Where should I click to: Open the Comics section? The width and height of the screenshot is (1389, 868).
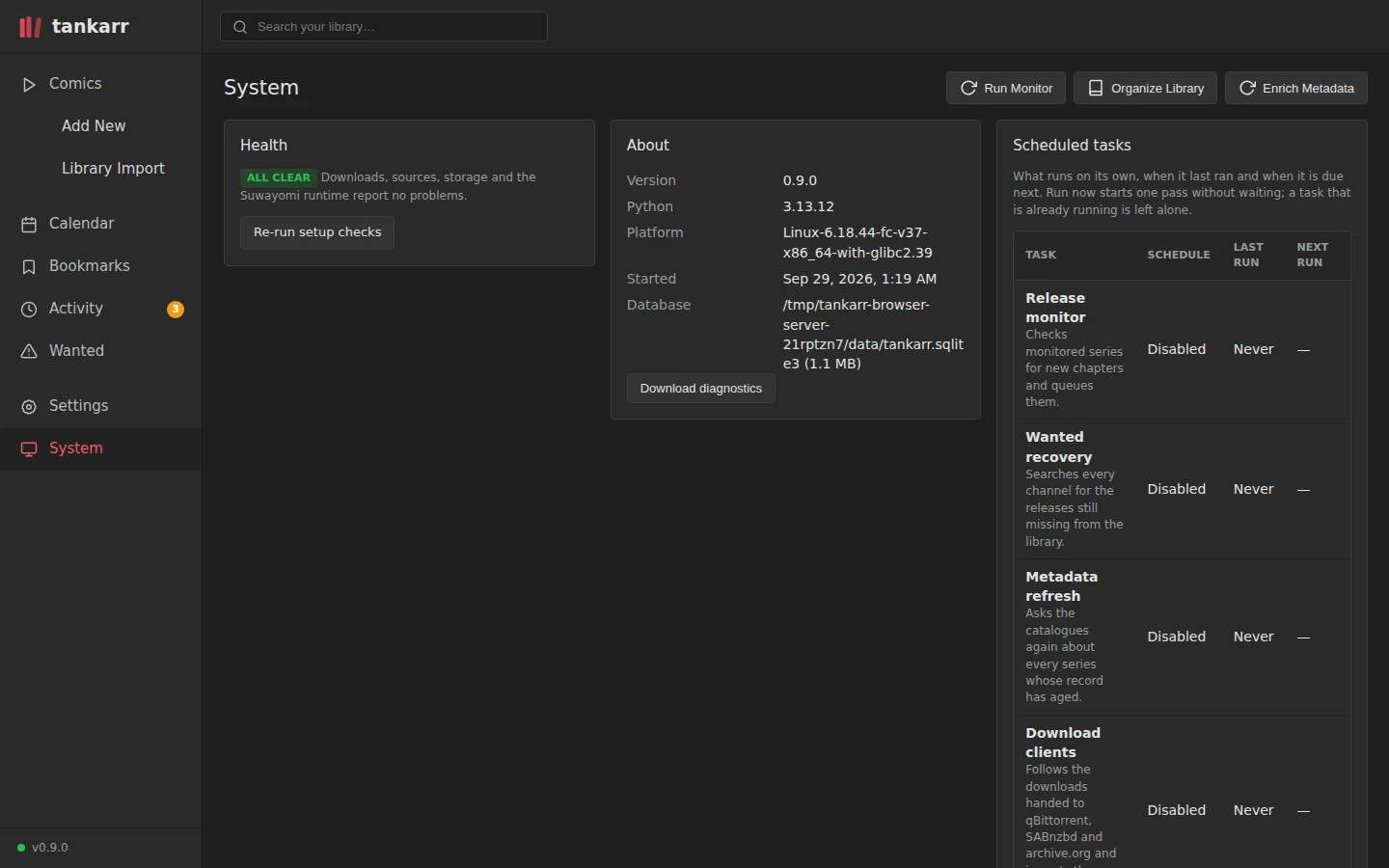tap(101, 84)
